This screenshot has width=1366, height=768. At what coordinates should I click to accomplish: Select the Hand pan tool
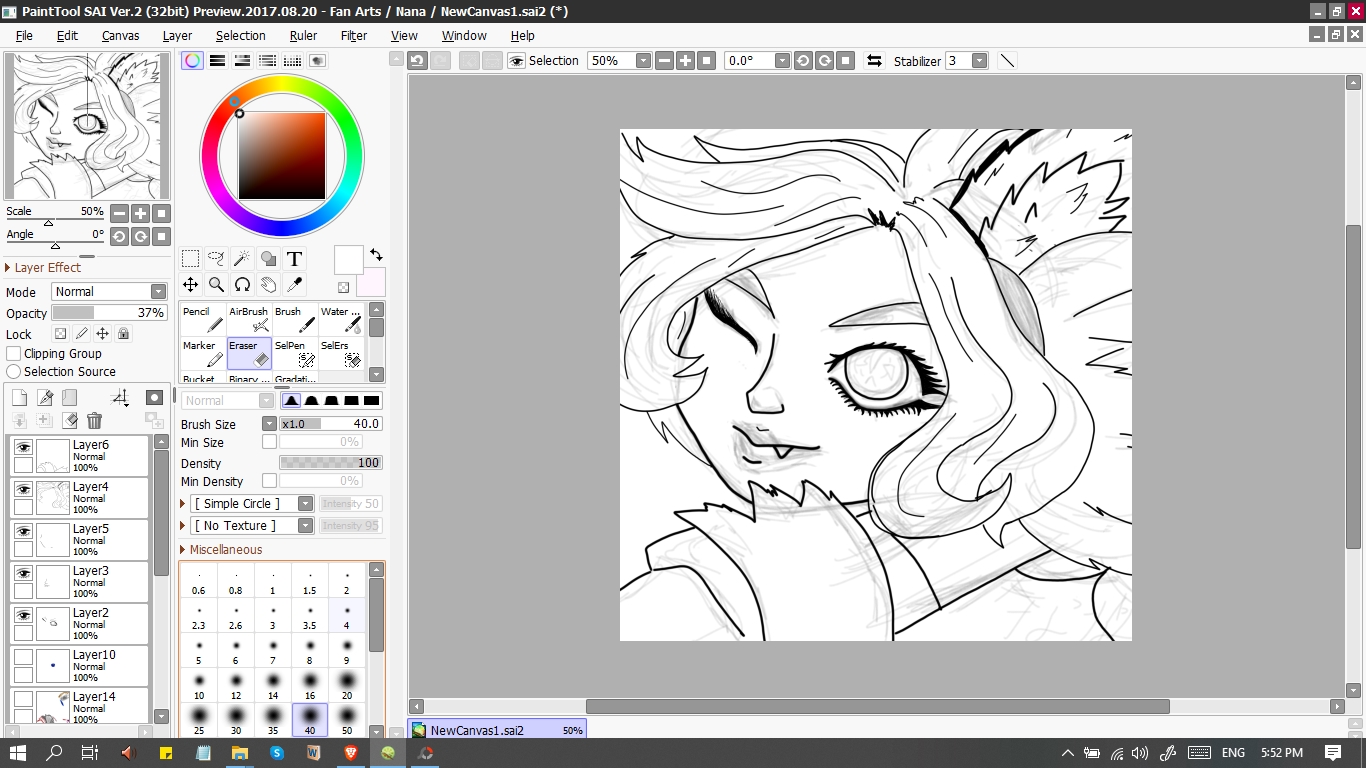click(268, 285)
